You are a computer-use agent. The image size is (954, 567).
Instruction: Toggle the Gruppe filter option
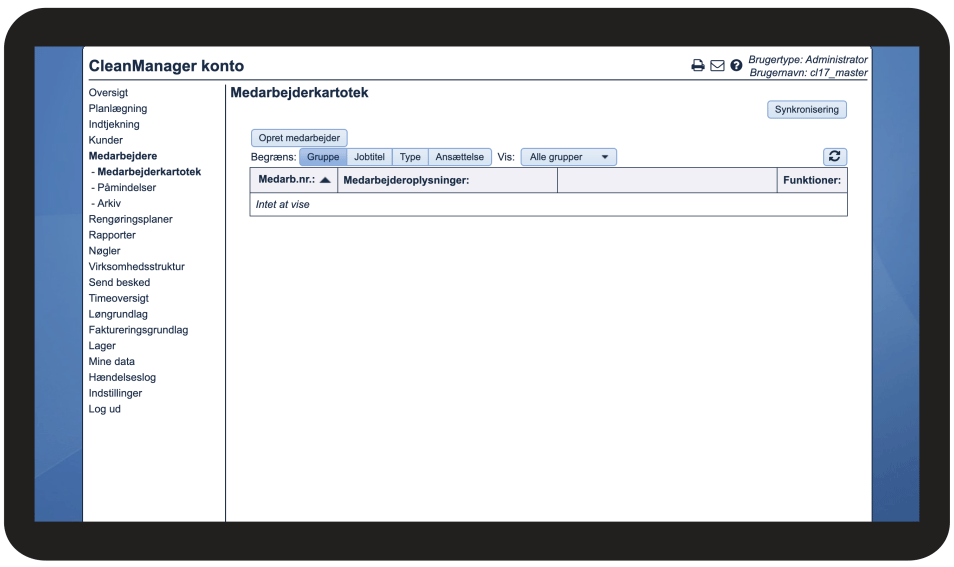pyautogui.click(x=323, y=157)
